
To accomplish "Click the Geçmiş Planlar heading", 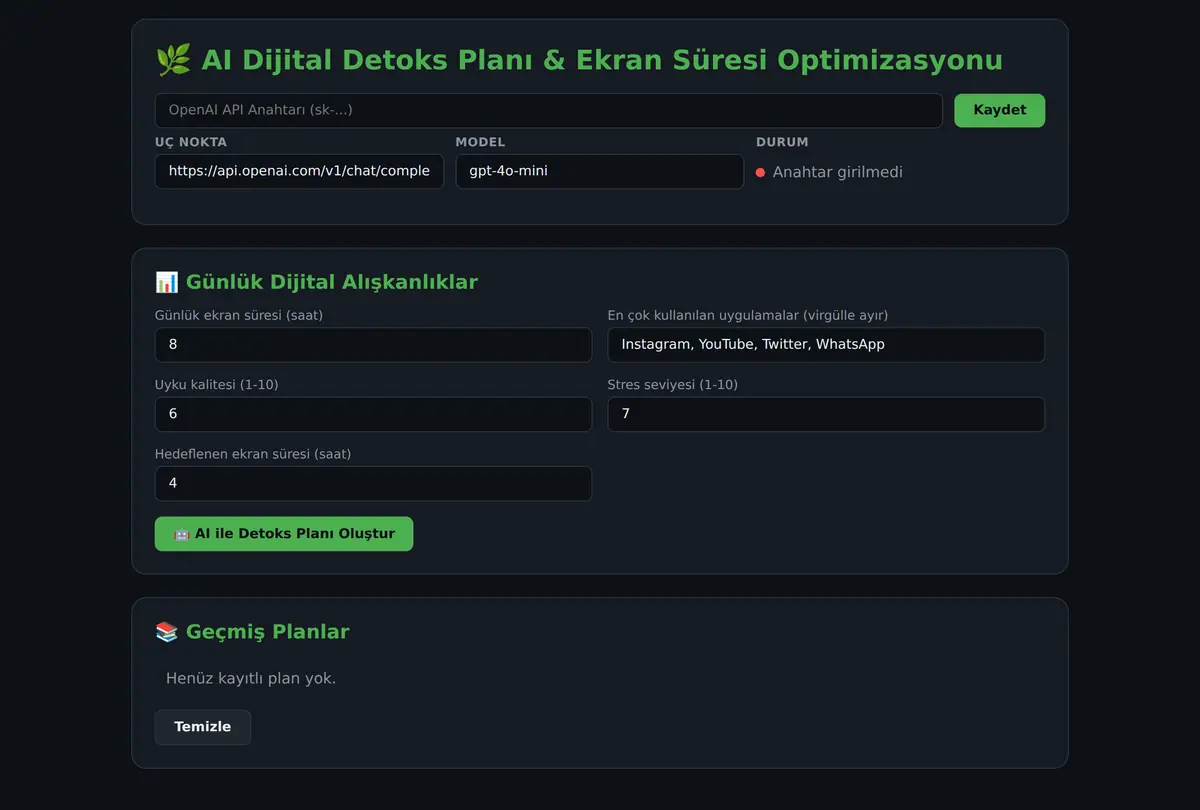I will pos(268,632).
